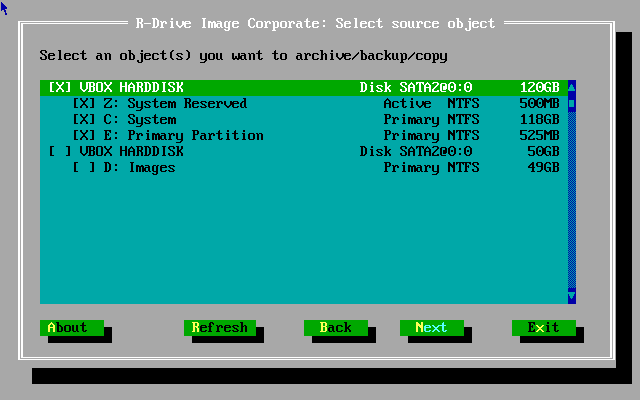Viewport: 640px width, 400px height.
Task: Check the D: Images partition checkbox
Action: tap(84, 167)
